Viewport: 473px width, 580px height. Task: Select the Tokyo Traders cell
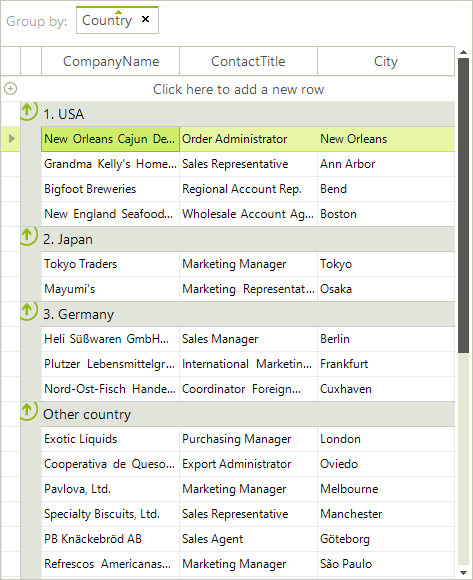[110, 264]
